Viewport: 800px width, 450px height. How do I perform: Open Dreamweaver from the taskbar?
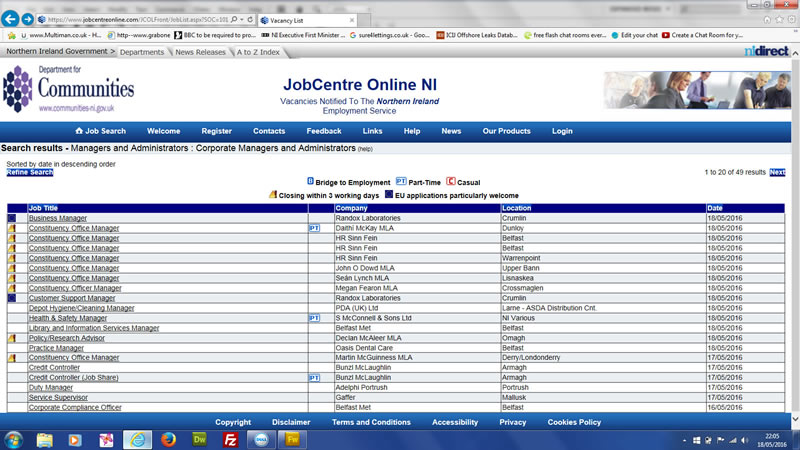[199, 440]
